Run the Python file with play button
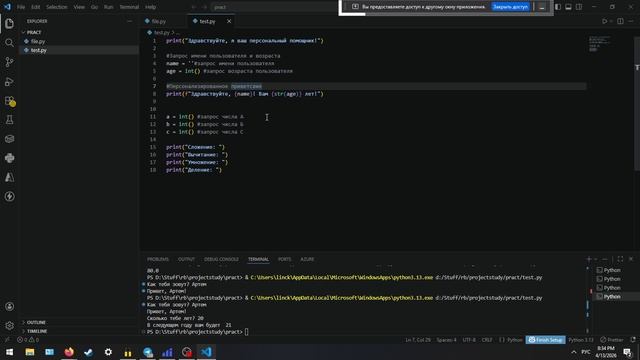The image size is (640, 360). [x=604, y=21]
